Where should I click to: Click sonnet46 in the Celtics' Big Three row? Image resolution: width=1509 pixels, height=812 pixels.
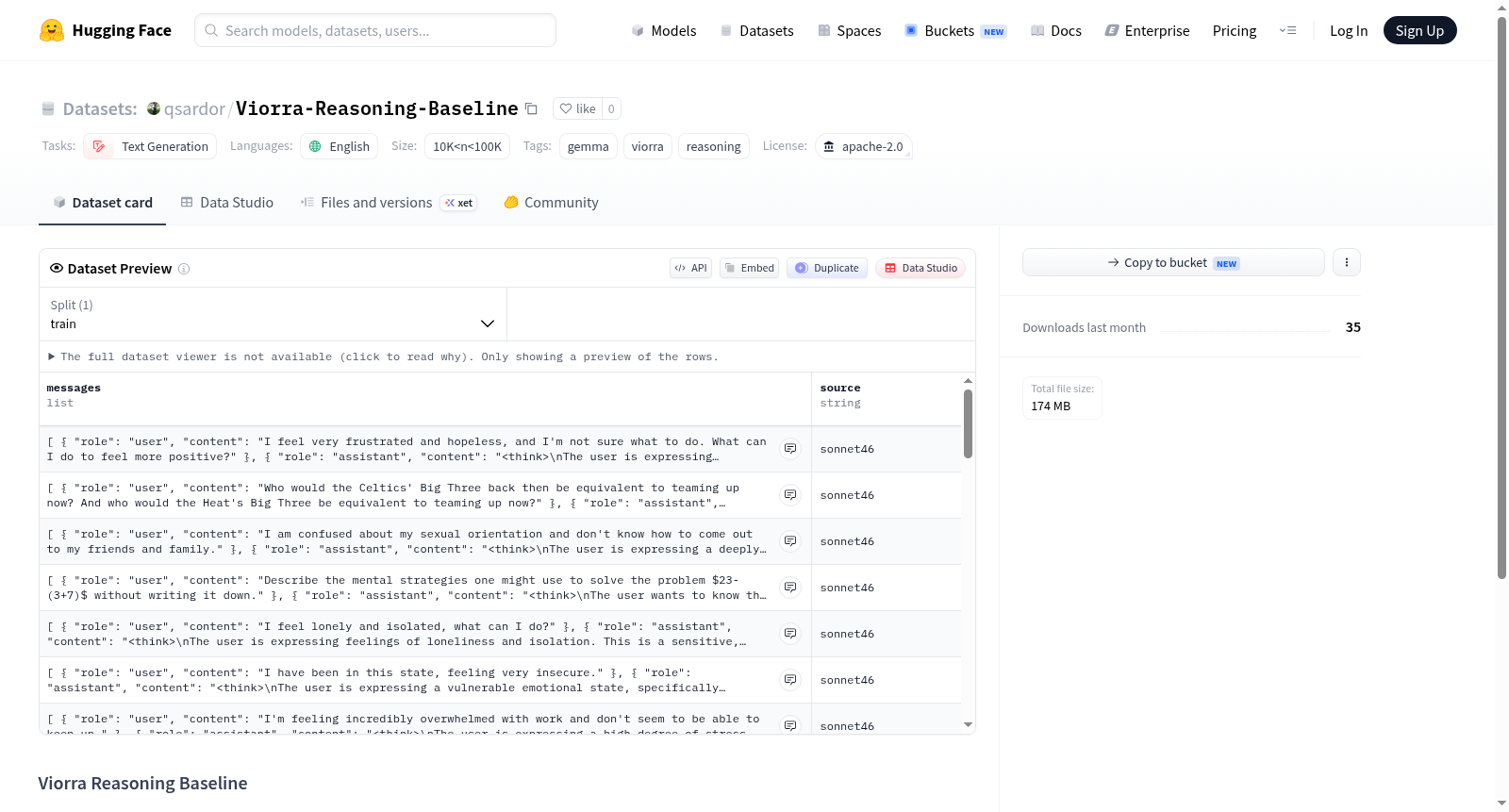click(x=847, y=495)
